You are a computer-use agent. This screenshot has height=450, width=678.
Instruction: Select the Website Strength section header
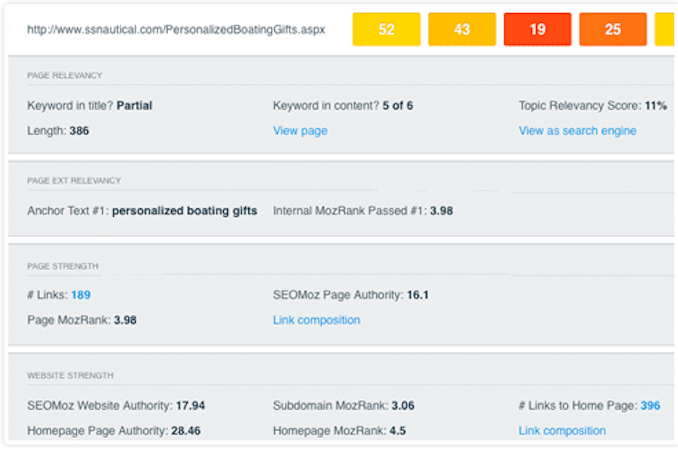[70, 376]
